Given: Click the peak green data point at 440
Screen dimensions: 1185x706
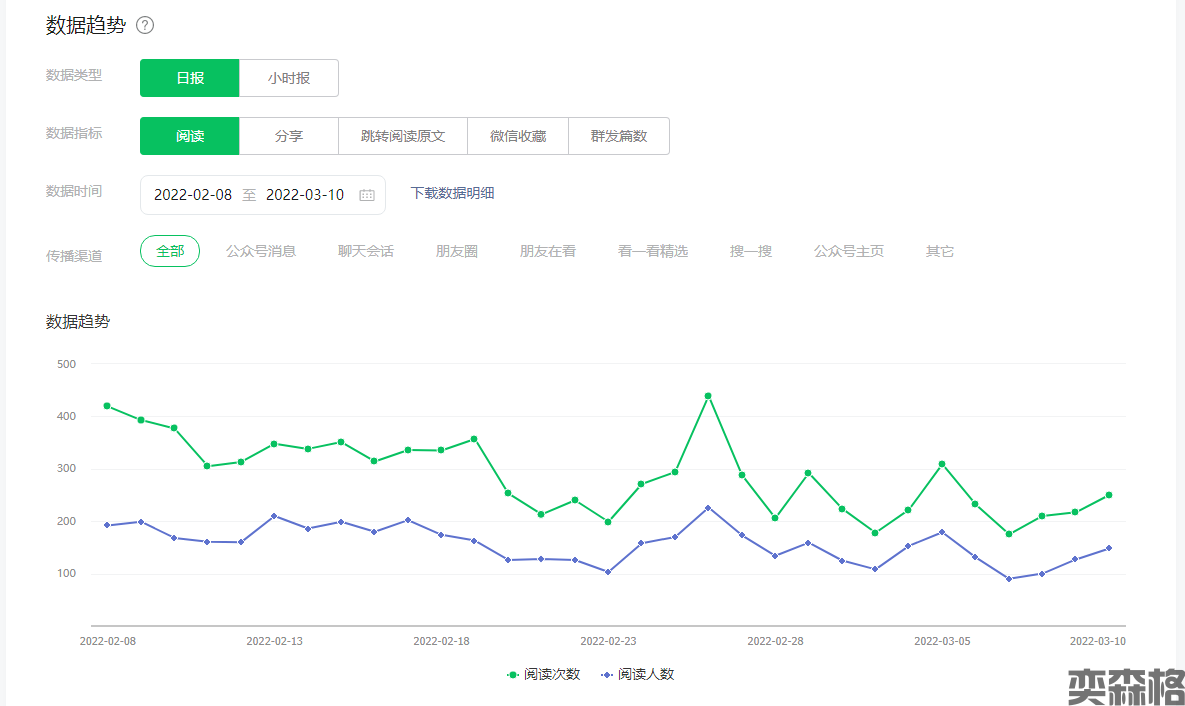Looking at the screenshot, I should 708,396.
